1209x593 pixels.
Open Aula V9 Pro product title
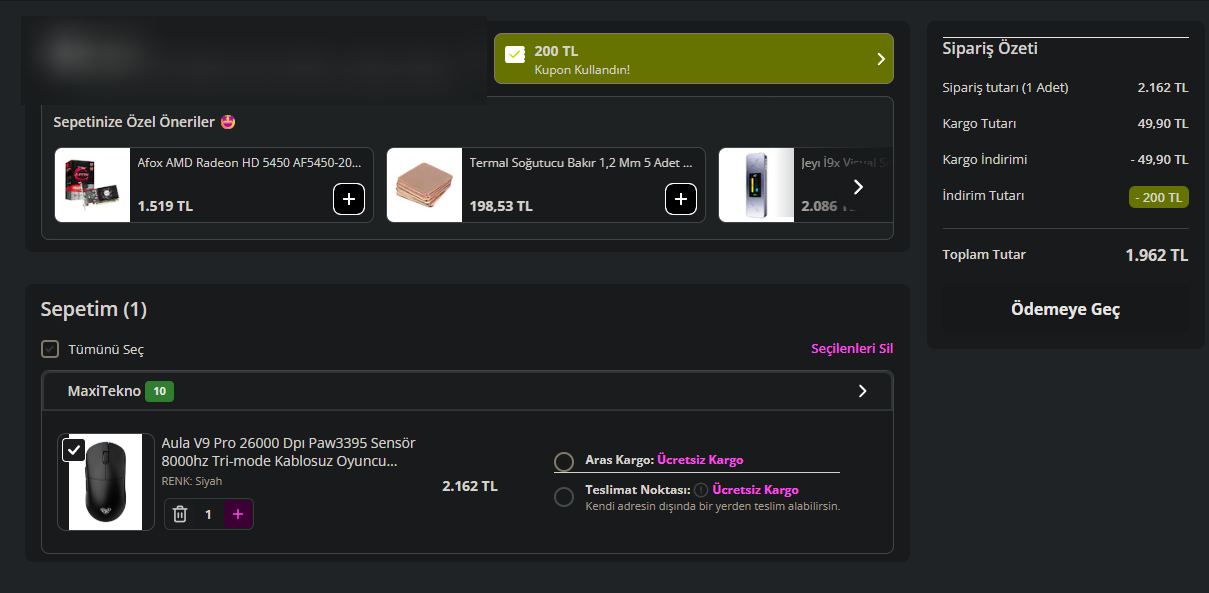[x=288, y=452]
